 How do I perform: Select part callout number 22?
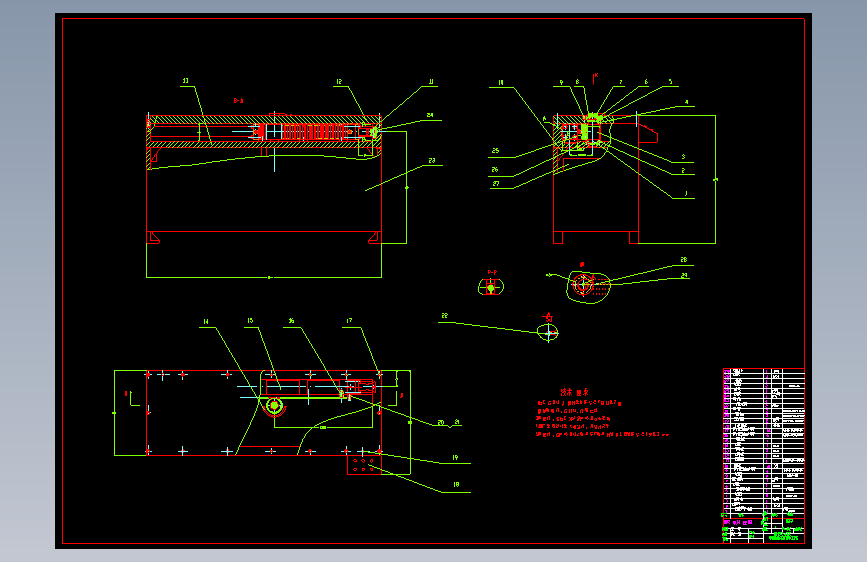click(445, 316)
